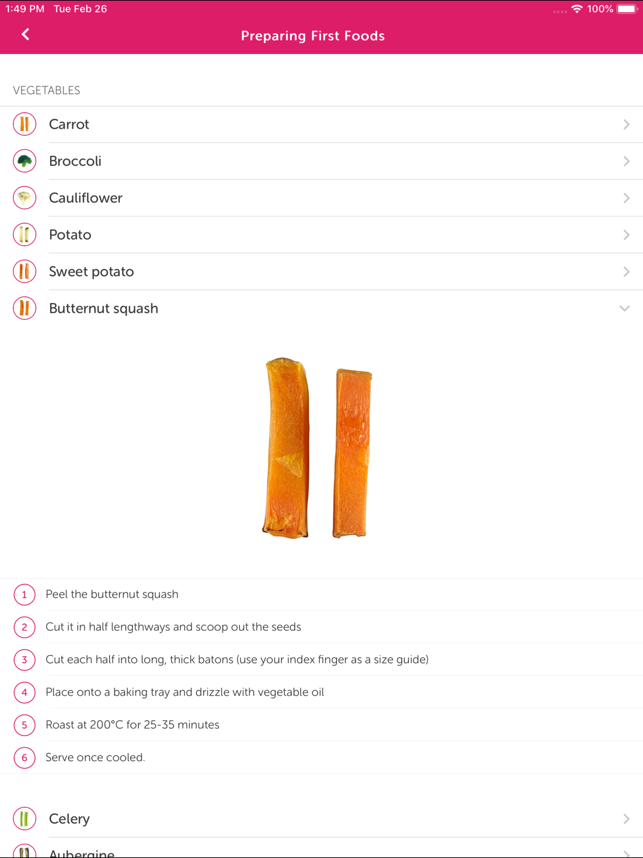
Task: Select step 5 roast instruction
Action: coord(132,725)
